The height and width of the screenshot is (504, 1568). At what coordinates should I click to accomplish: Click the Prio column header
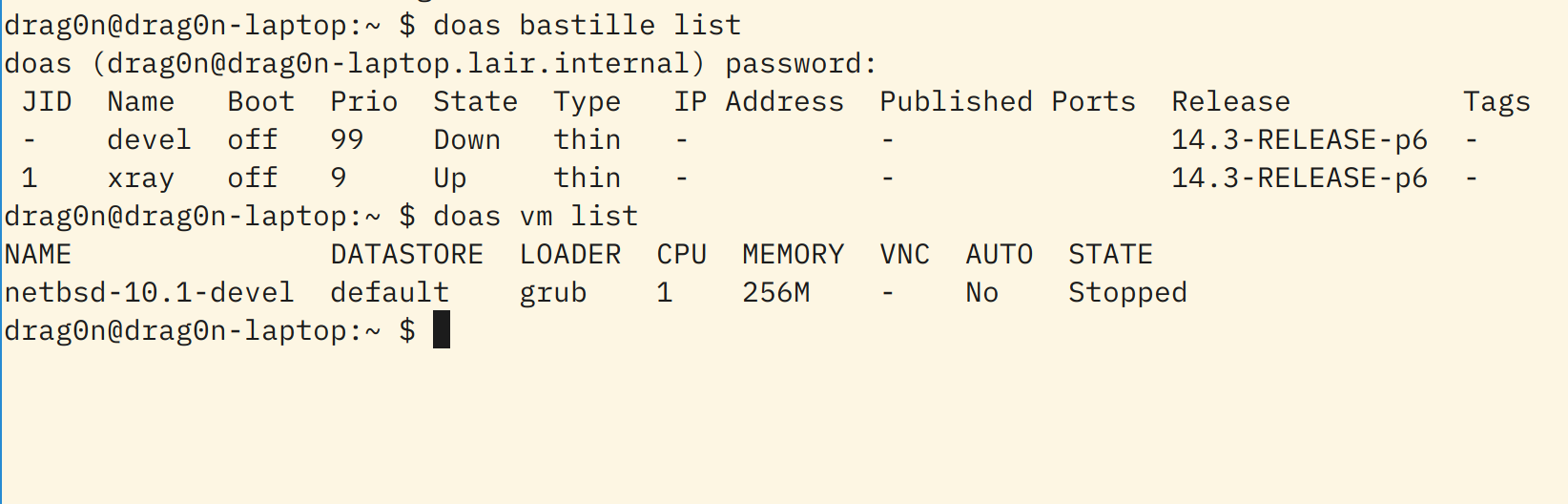click(363, 102)
